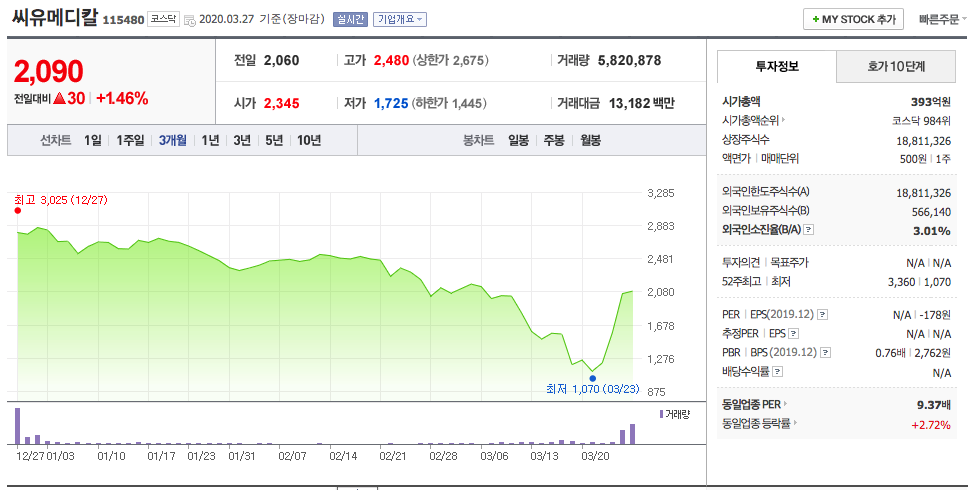Open help icon beside PBR BPS(2019.12)

click(825, 353)
